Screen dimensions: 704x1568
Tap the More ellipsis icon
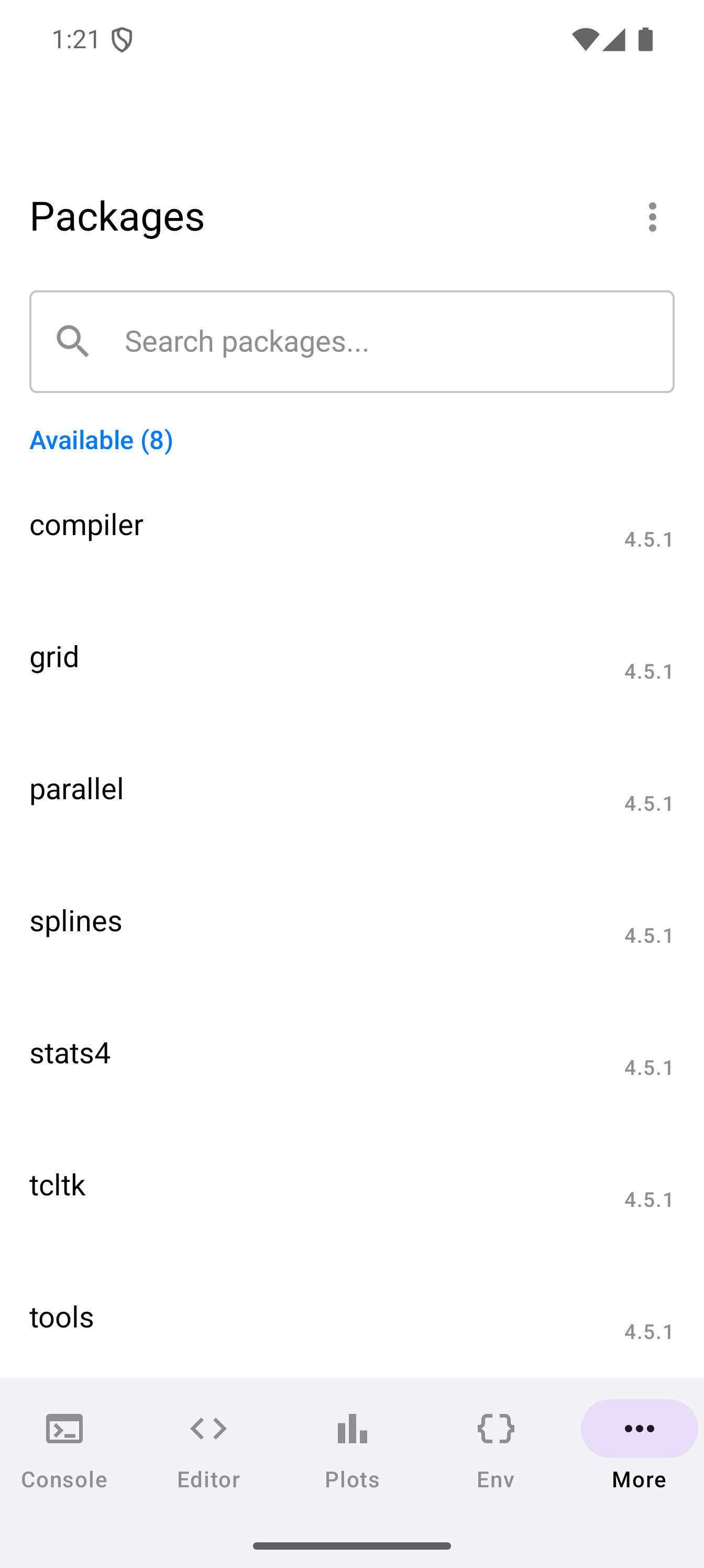tap(639, 1428)
